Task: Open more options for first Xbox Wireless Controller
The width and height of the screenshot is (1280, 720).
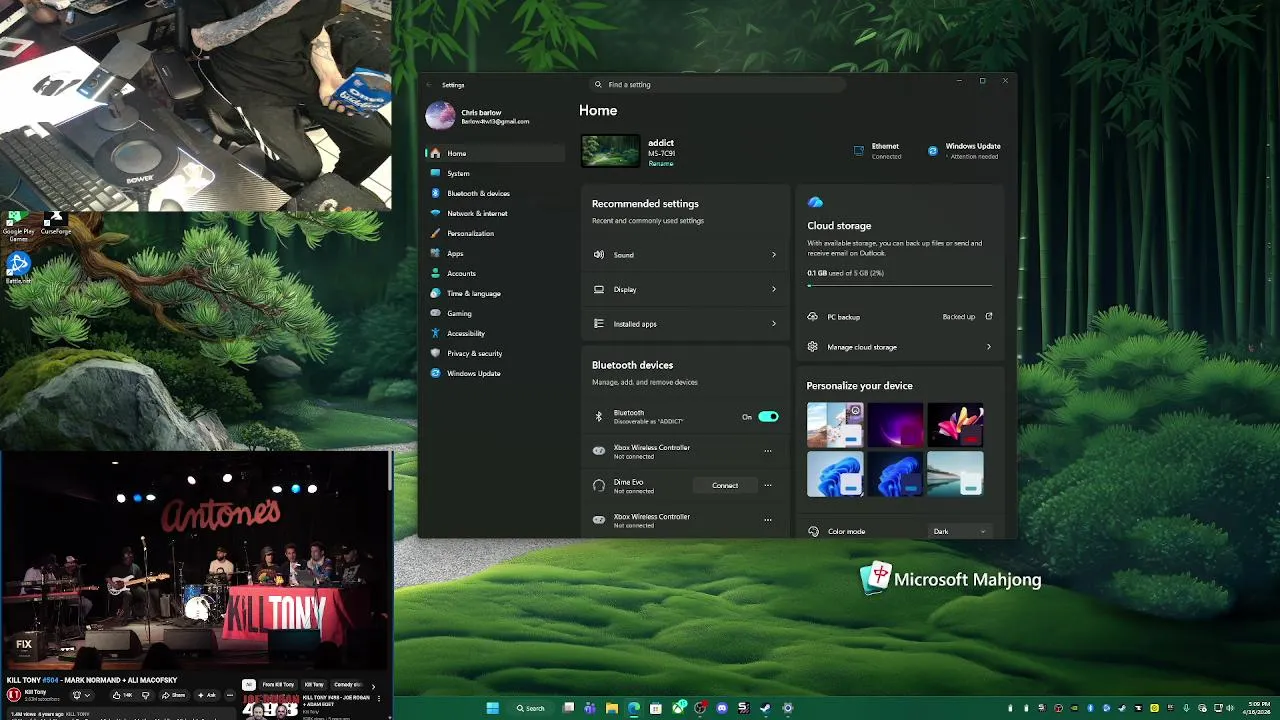Action: point(768,451)
